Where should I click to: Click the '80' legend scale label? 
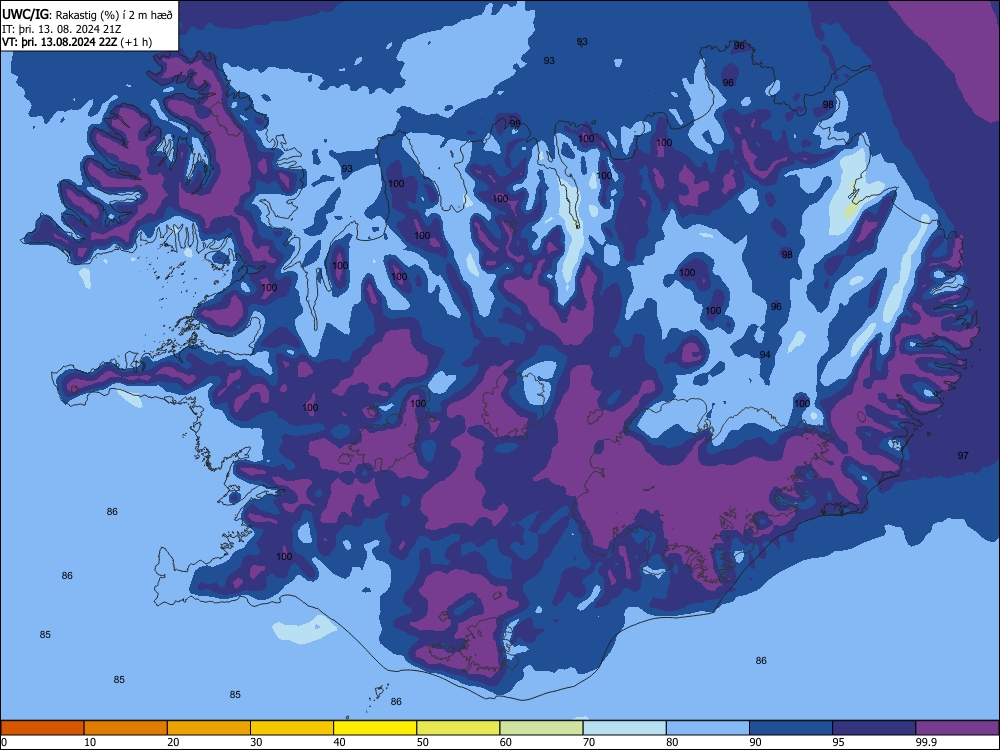coord(672,742)
